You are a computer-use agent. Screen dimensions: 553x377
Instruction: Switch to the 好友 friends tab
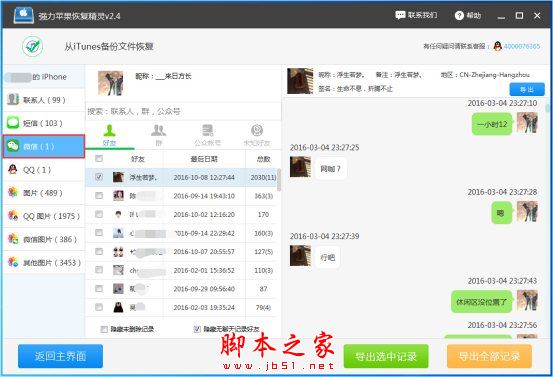click(110, 135)
